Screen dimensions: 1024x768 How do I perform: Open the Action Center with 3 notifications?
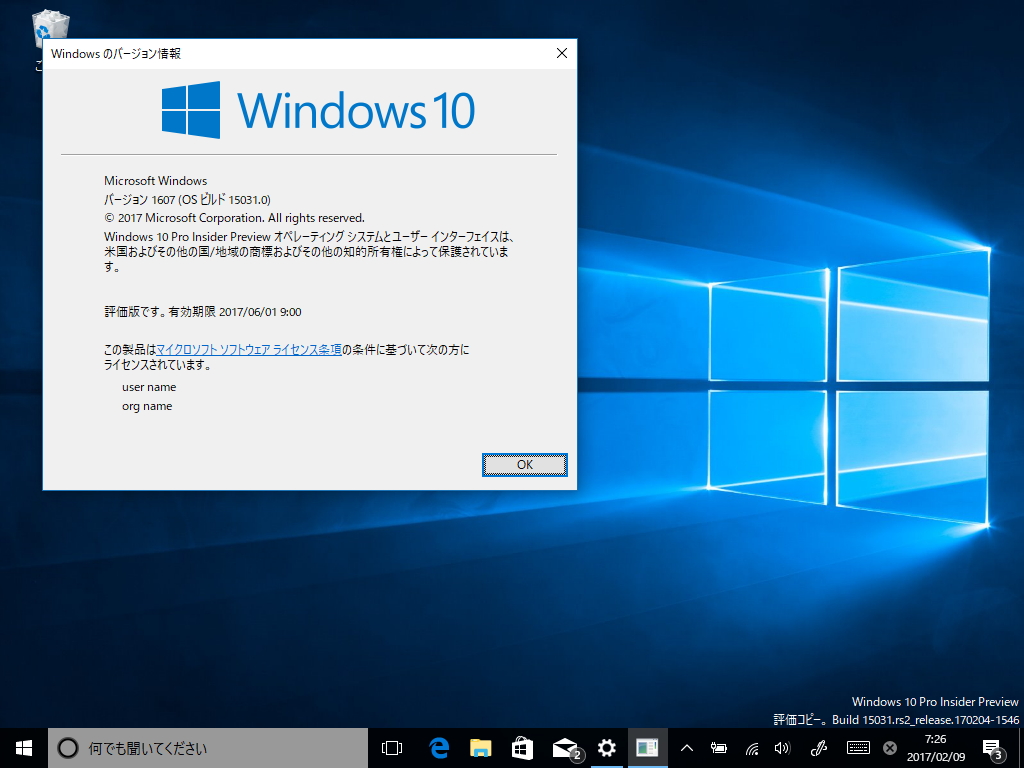(993, 747)
